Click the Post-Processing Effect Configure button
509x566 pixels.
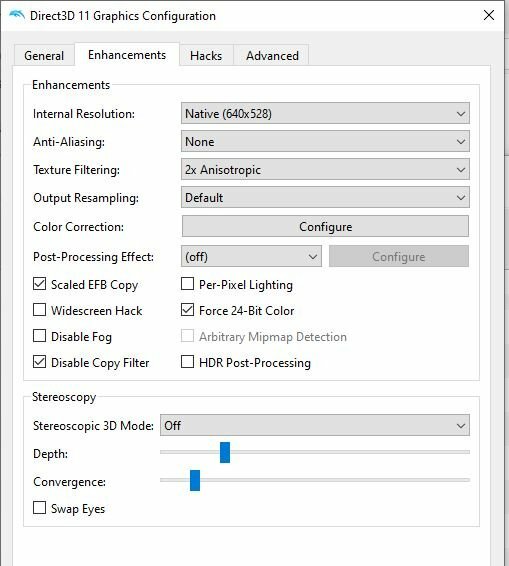399,257
